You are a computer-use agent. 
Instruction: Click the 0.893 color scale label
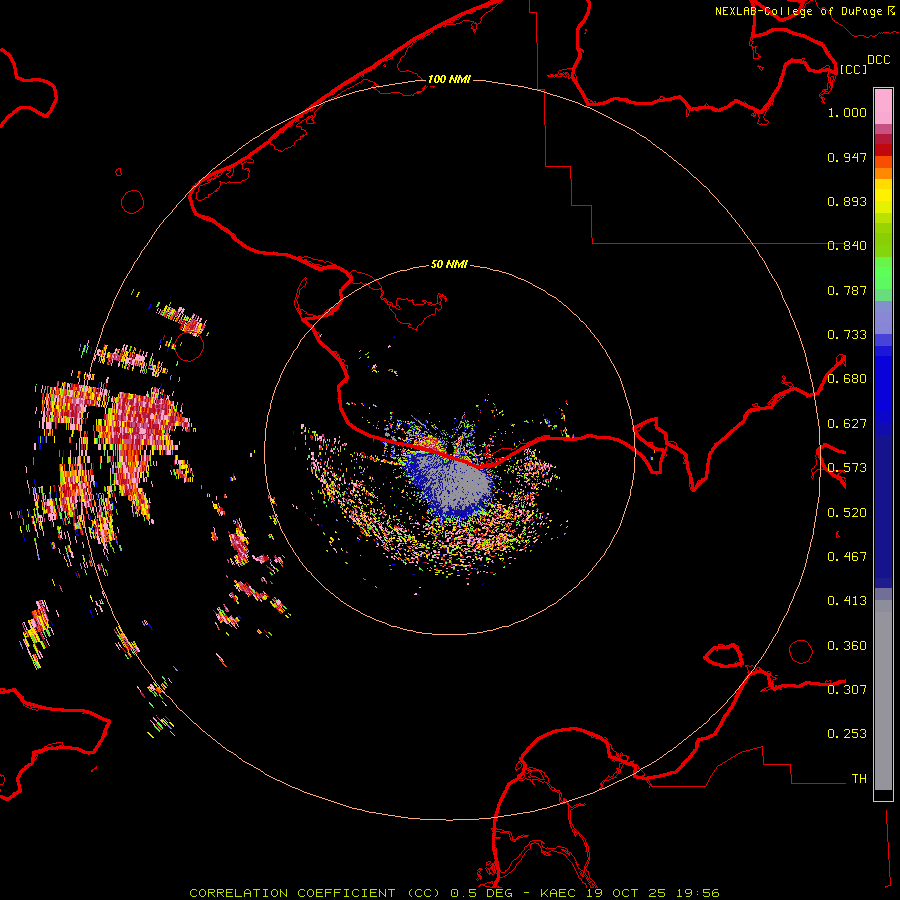pyautogui.click(x=847, y=201)
